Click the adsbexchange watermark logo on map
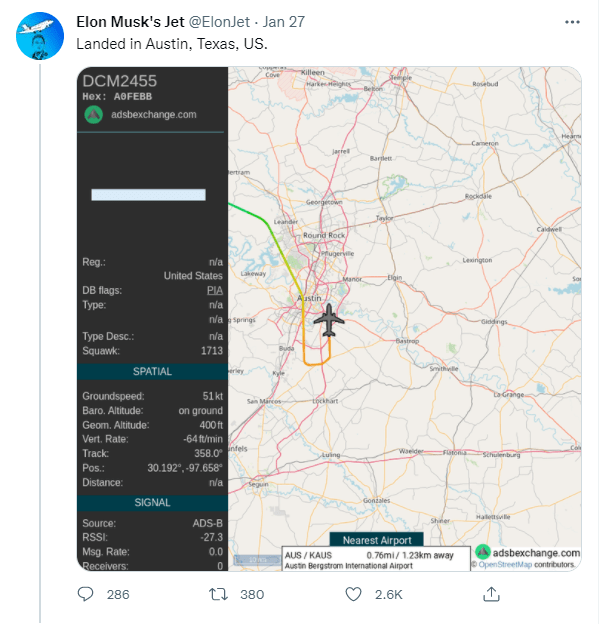The height and width of the screenshot is (624, 613). coord(482,552)
